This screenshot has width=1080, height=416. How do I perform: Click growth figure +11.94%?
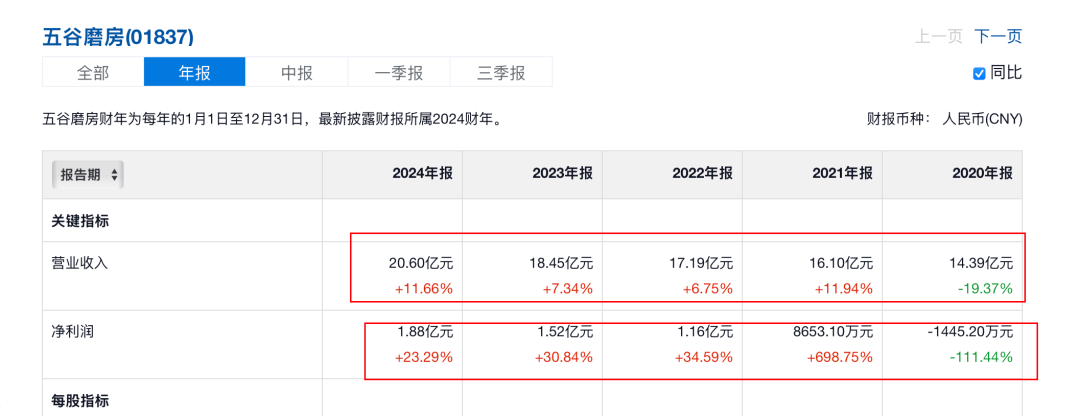tap(844, 289)
